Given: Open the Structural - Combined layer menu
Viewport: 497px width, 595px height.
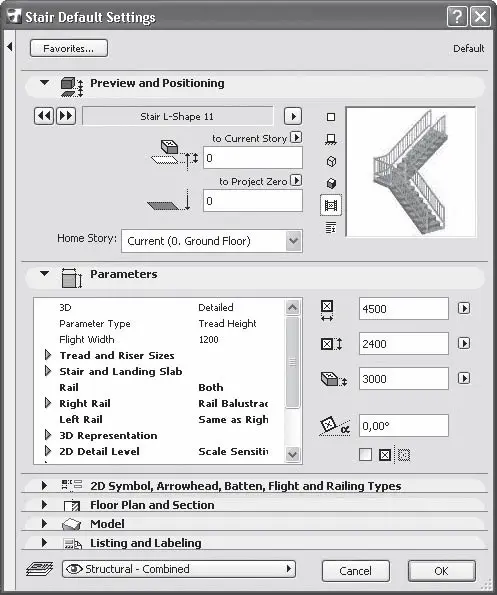Looking at the screenshot, I should (179, 569).
